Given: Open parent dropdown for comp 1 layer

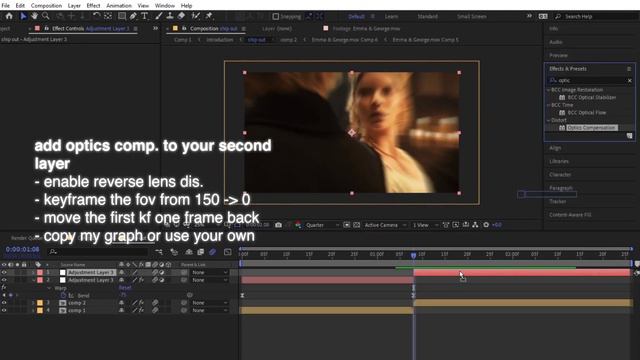Looking at the screenshot, I should [x=210, y=311].
